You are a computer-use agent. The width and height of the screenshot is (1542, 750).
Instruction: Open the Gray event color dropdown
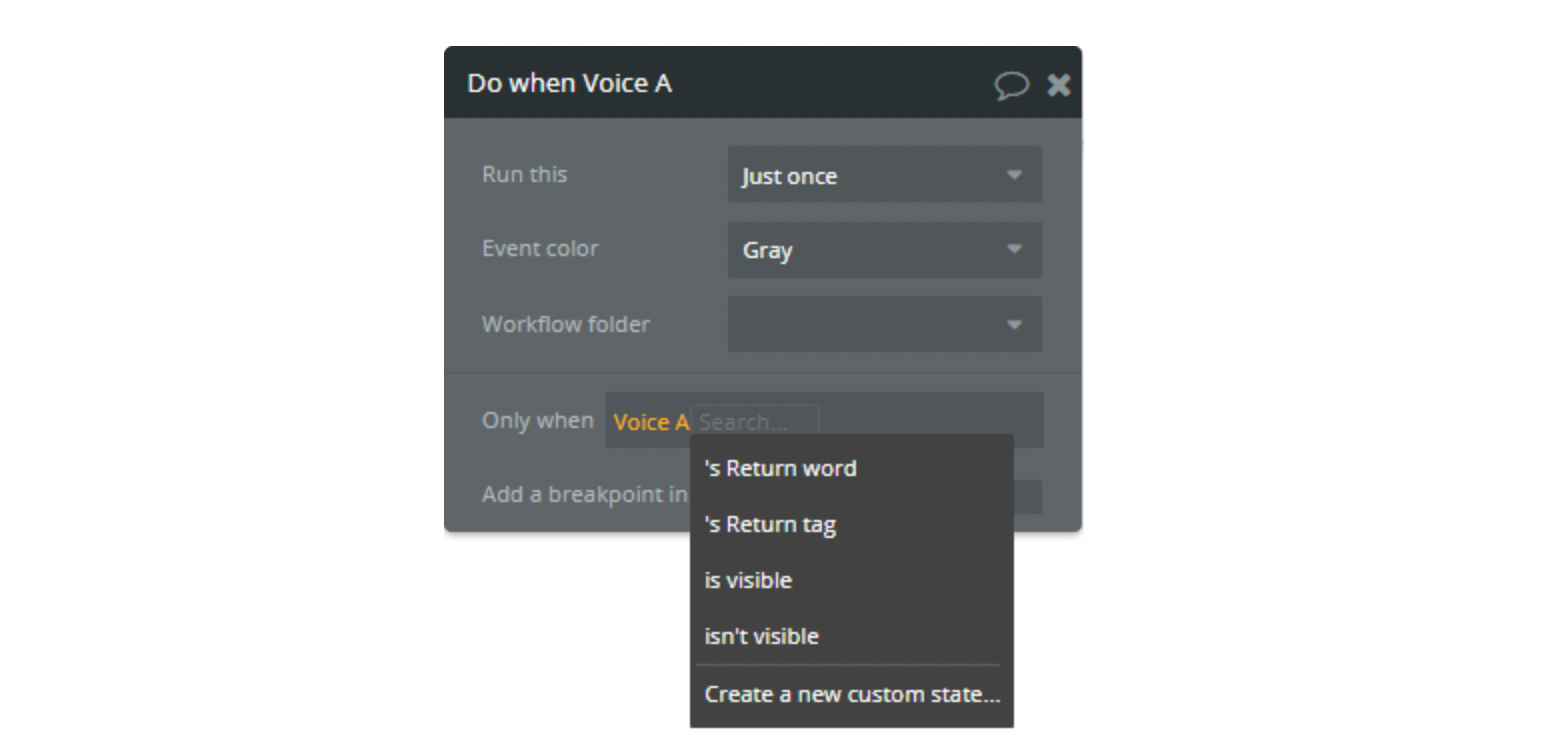pyautogui.click(x=884, y=250)
